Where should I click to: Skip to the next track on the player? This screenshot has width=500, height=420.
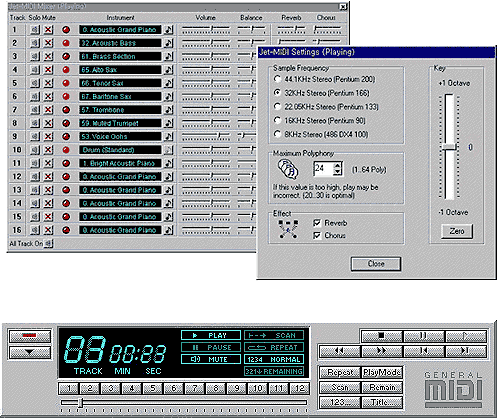(466, 351)
